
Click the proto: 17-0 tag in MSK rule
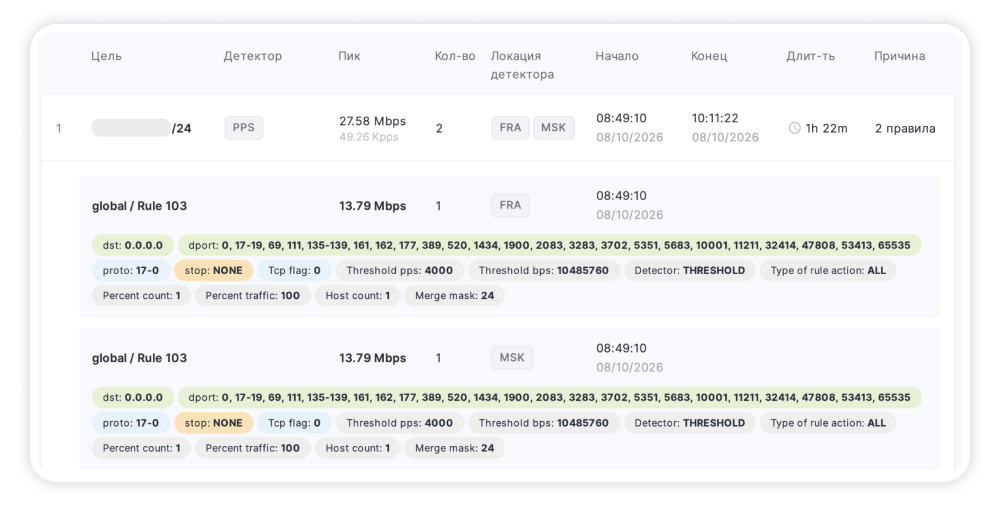click(131, 423)
